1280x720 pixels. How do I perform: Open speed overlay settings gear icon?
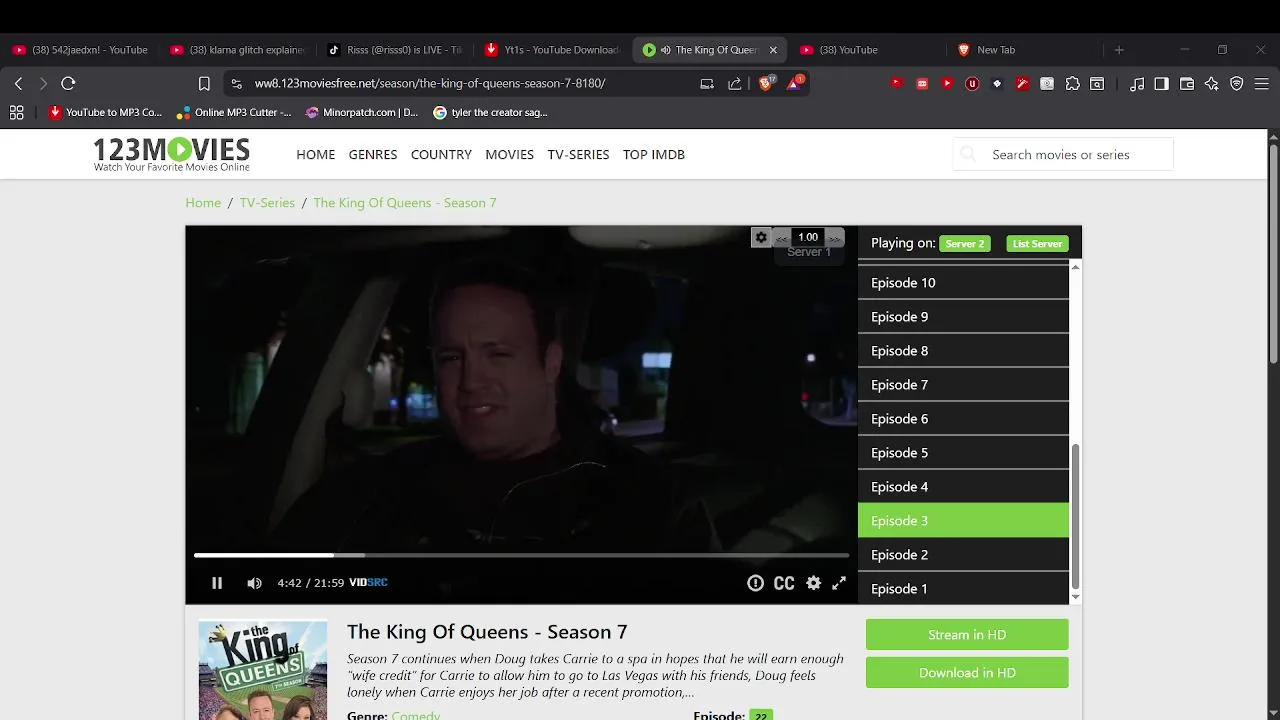761,237
